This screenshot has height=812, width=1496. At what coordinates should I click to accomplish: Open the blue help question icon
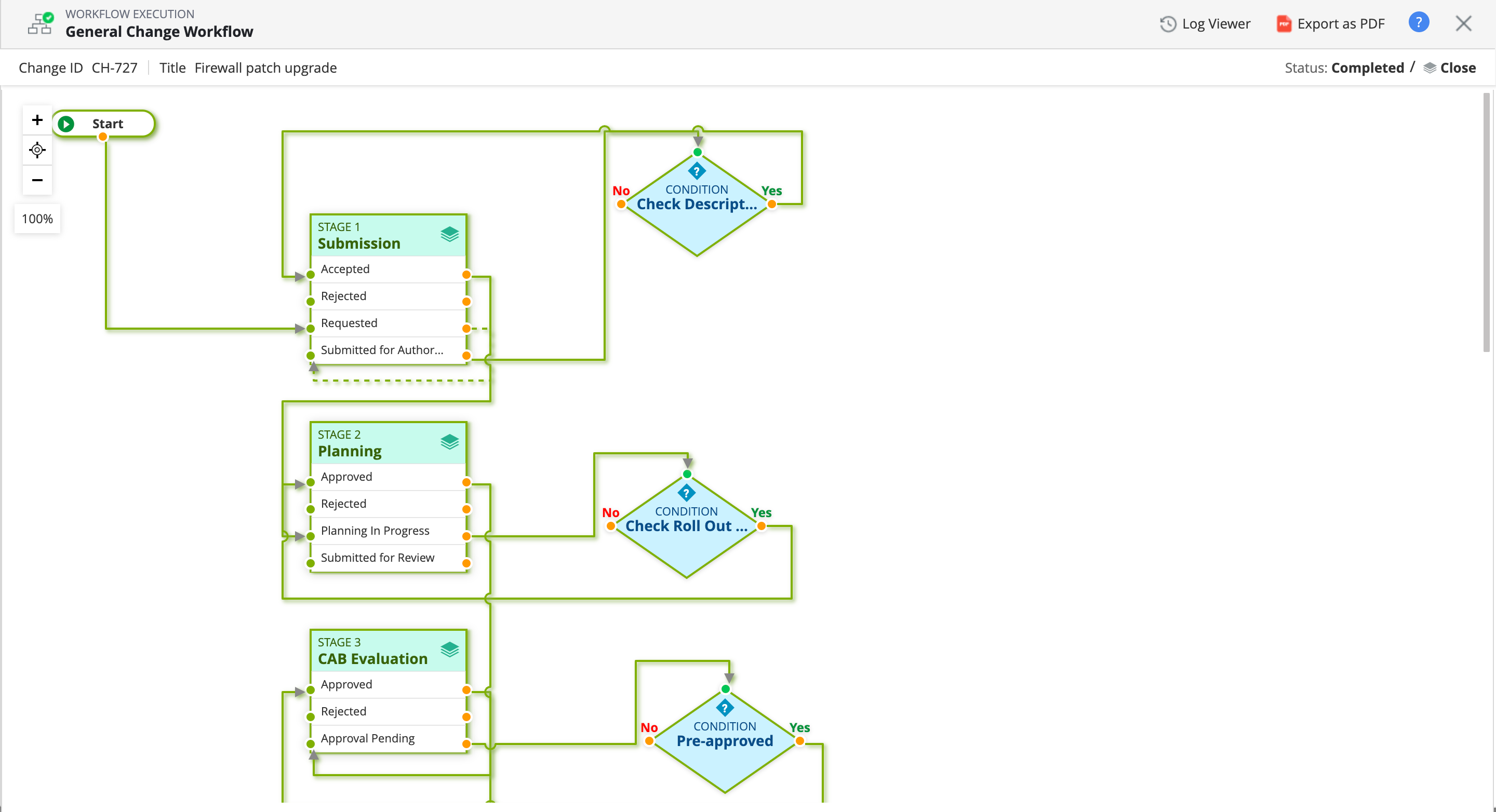[1418, 23]
